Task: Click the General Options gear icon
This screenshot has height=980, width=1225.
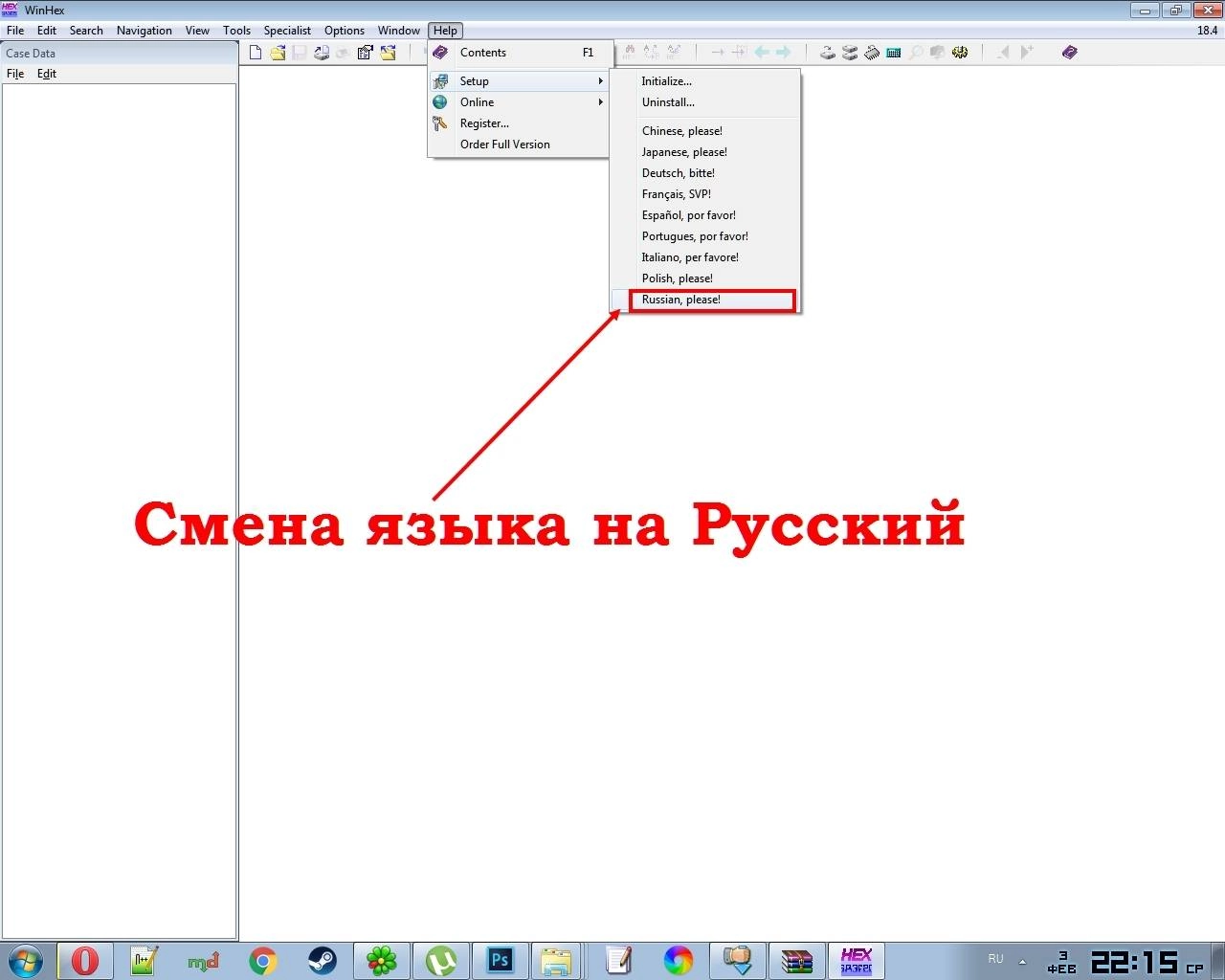Action: pos(960,53)
